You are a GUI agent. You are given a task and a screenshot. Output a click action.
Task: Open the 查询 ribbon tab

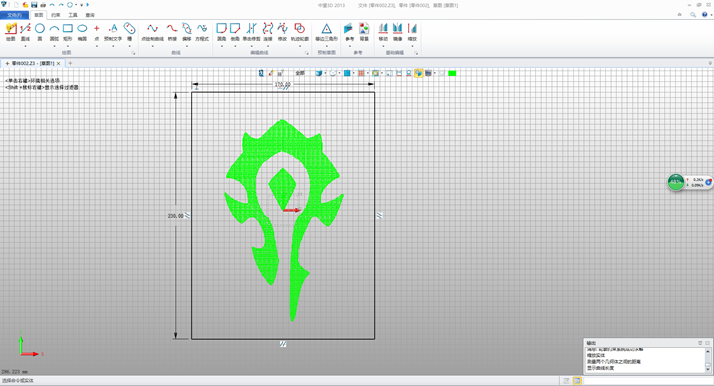coord(90,15)
